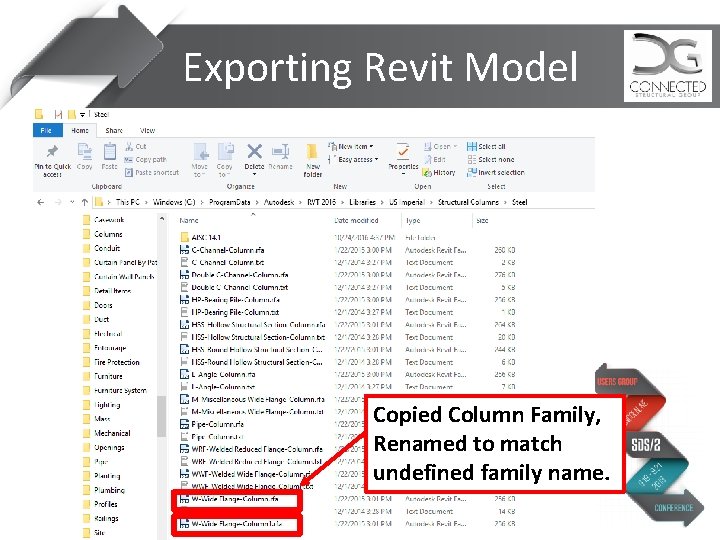Viewport: 720px width, 540px height.
Task: Select the Profiles folder in sidebar
Action: pos(100,504)
